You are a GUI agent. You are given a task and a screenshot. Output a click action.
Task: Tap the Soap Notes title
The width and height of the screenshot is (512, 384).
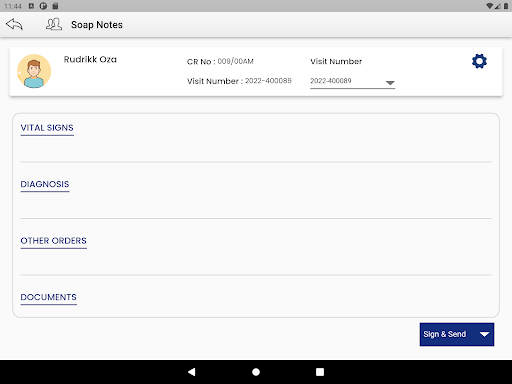97,25
